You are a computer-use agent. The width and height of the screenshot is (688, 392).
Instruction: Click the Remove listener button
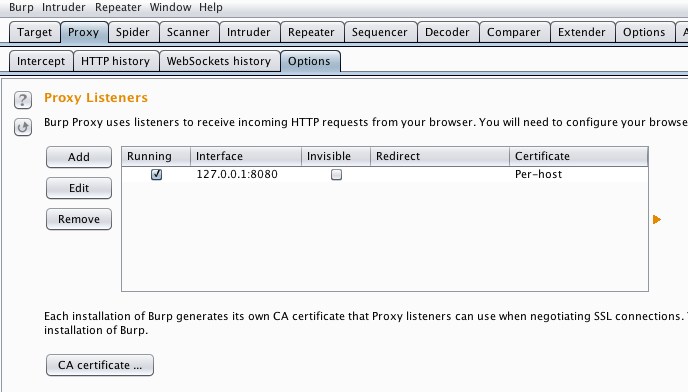pyautogui.click(x=79, y=219)
